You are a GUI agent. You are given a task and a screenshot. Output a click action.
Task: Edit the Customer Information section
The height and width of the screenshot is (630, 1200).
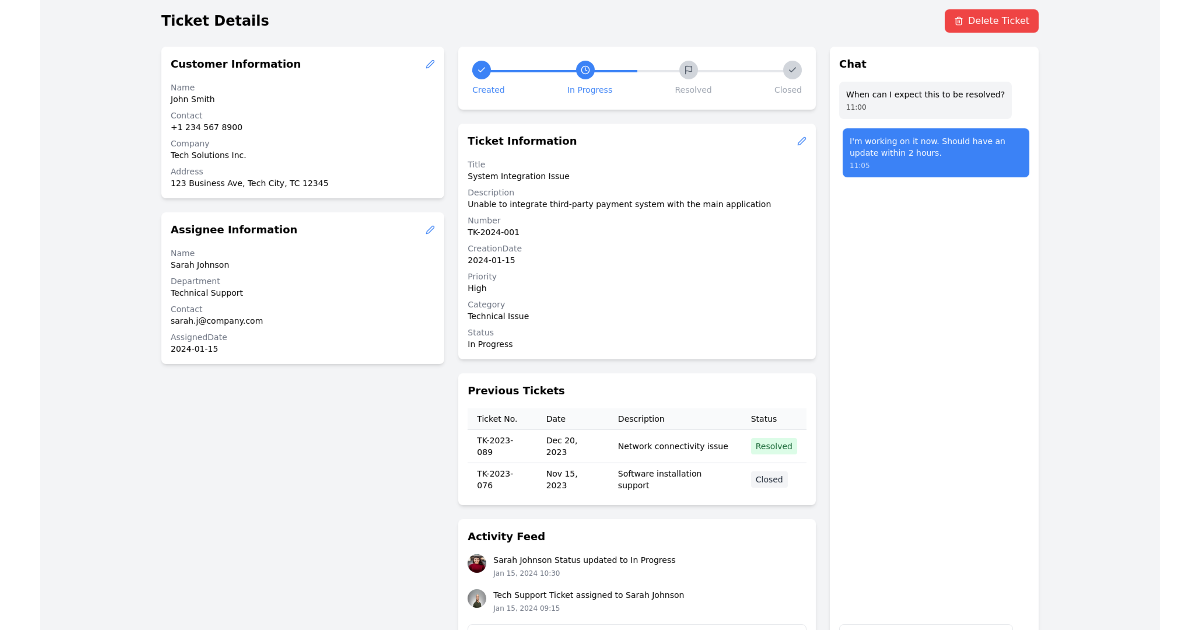430,63
